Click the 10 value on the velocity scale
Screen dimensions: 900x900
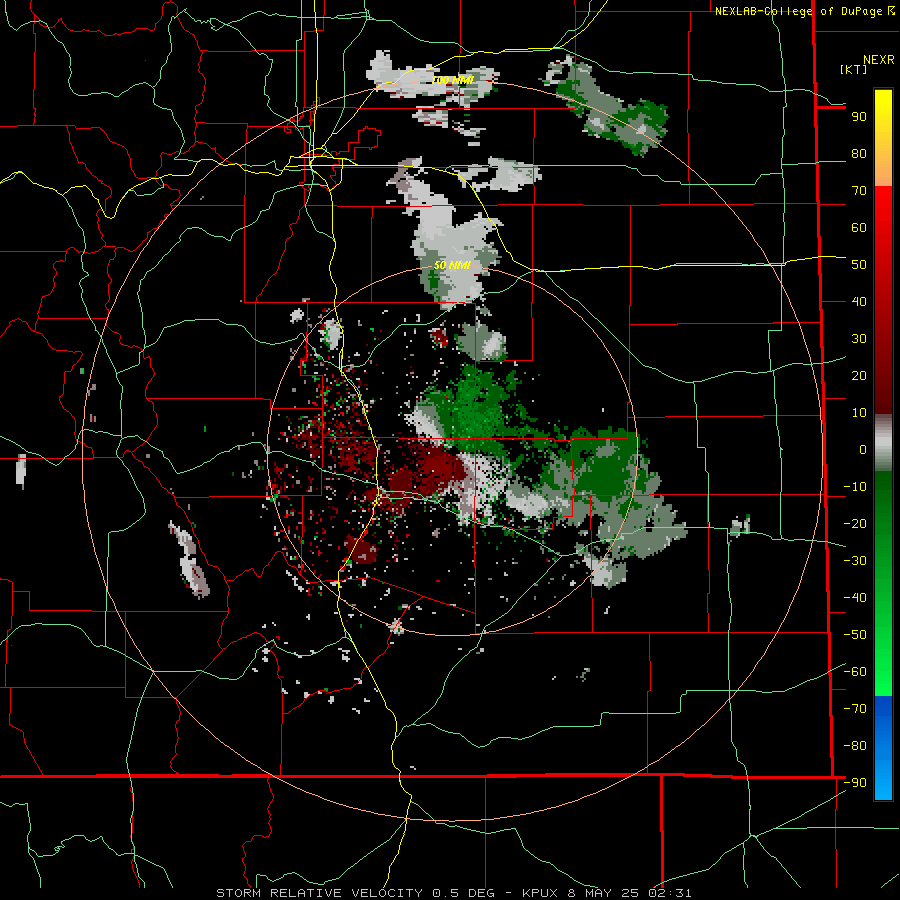tap(859, 413)
